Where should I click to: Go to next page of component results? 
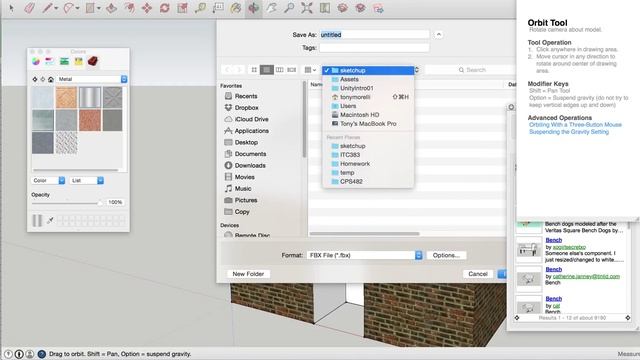[628, 318]
